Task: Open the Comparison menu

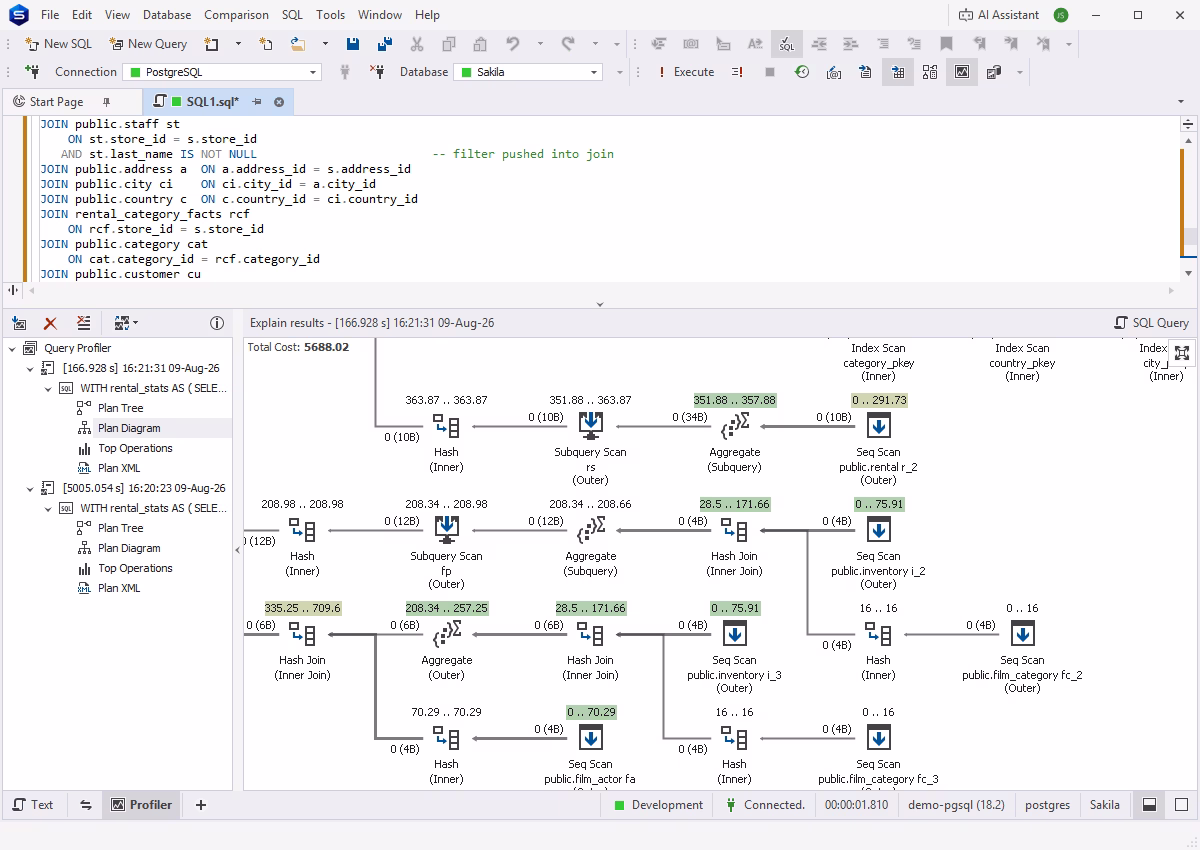Action: coord(236,15)
